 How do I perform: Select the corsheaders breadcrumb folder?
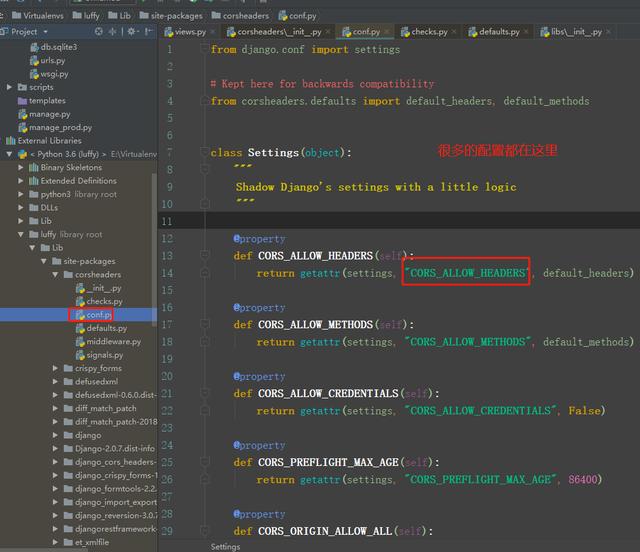click(240, 16)
